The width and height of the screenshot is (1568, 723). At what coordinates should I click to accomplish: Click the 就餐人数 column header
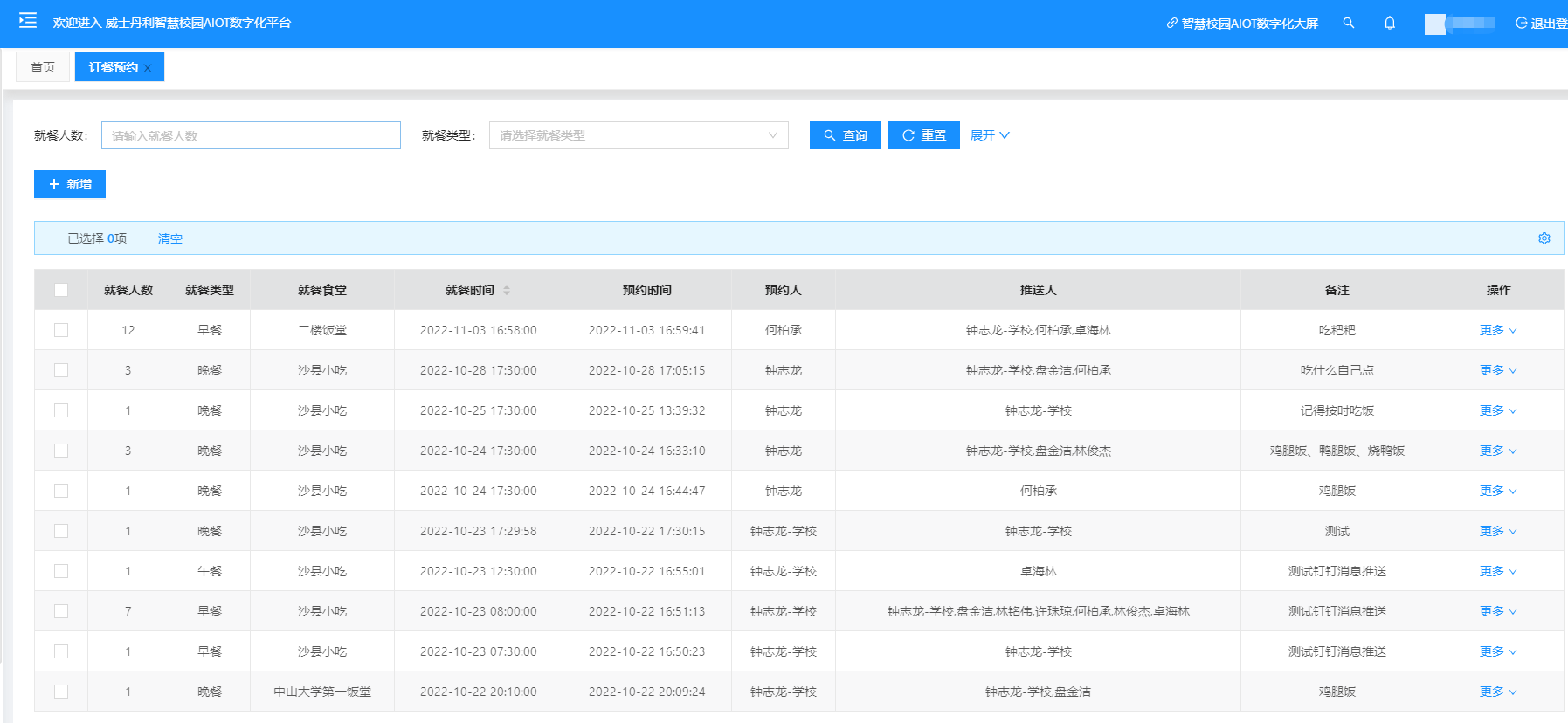(x=128, y=290)
